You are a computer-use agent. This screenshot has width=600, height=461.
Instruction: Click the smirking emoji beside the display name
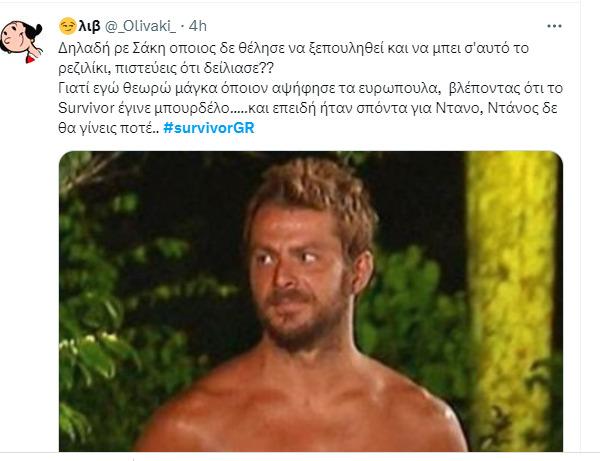(67, 26)
